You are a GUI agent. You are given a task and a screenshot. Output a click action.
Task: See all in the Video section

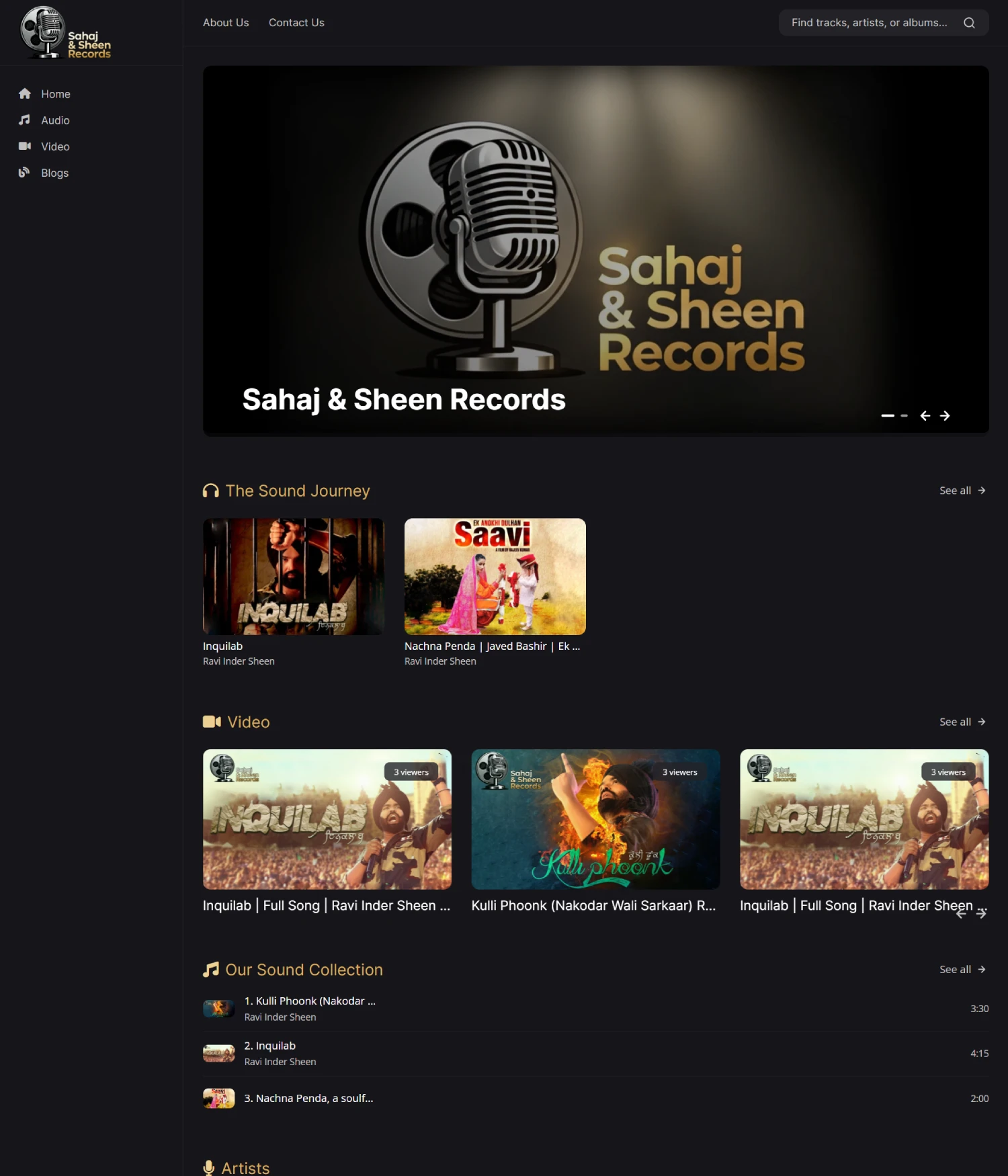coord(962,722)
